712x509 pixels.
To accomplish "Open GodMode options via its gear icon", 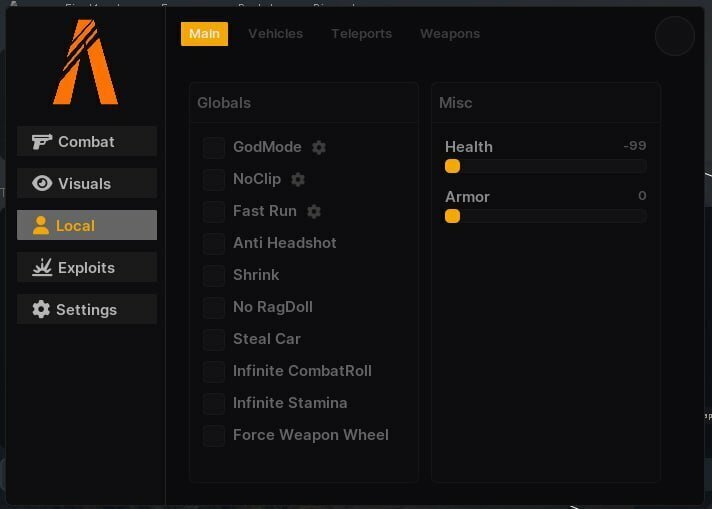I will (x=319, y=147).
